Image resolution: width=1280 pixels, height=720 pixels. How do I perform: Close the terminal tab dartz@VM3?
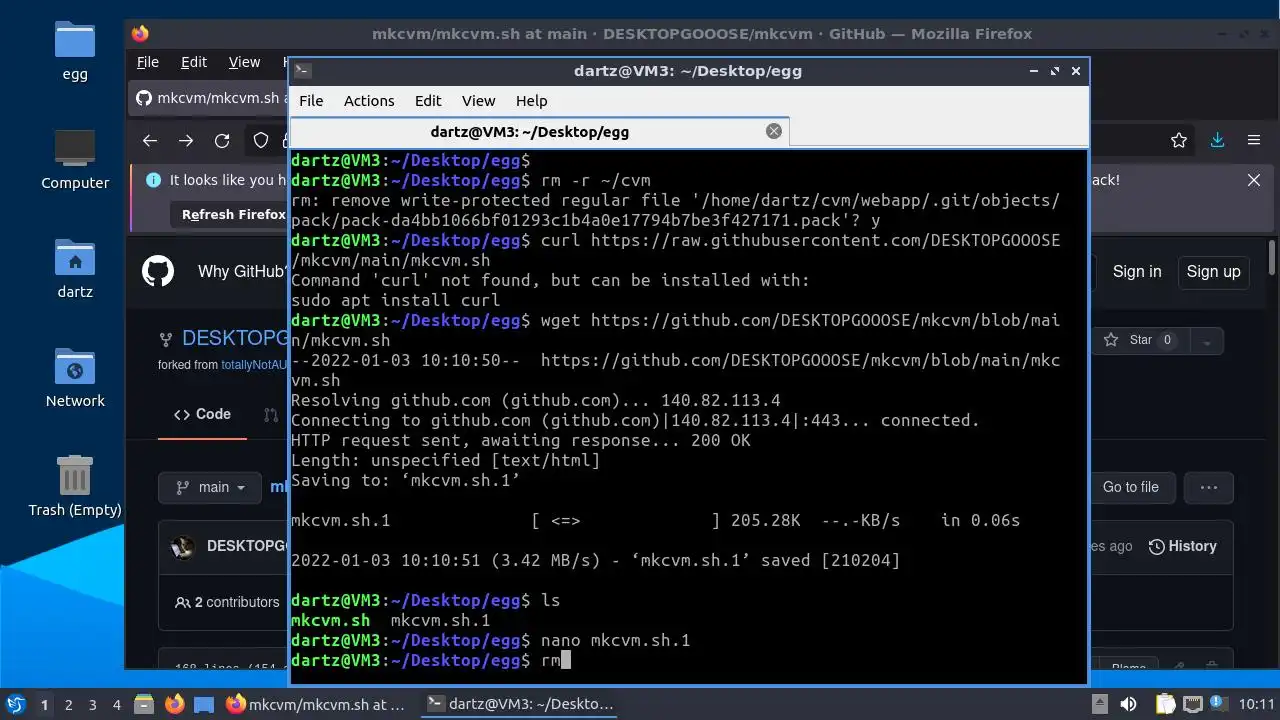(773, 131)
